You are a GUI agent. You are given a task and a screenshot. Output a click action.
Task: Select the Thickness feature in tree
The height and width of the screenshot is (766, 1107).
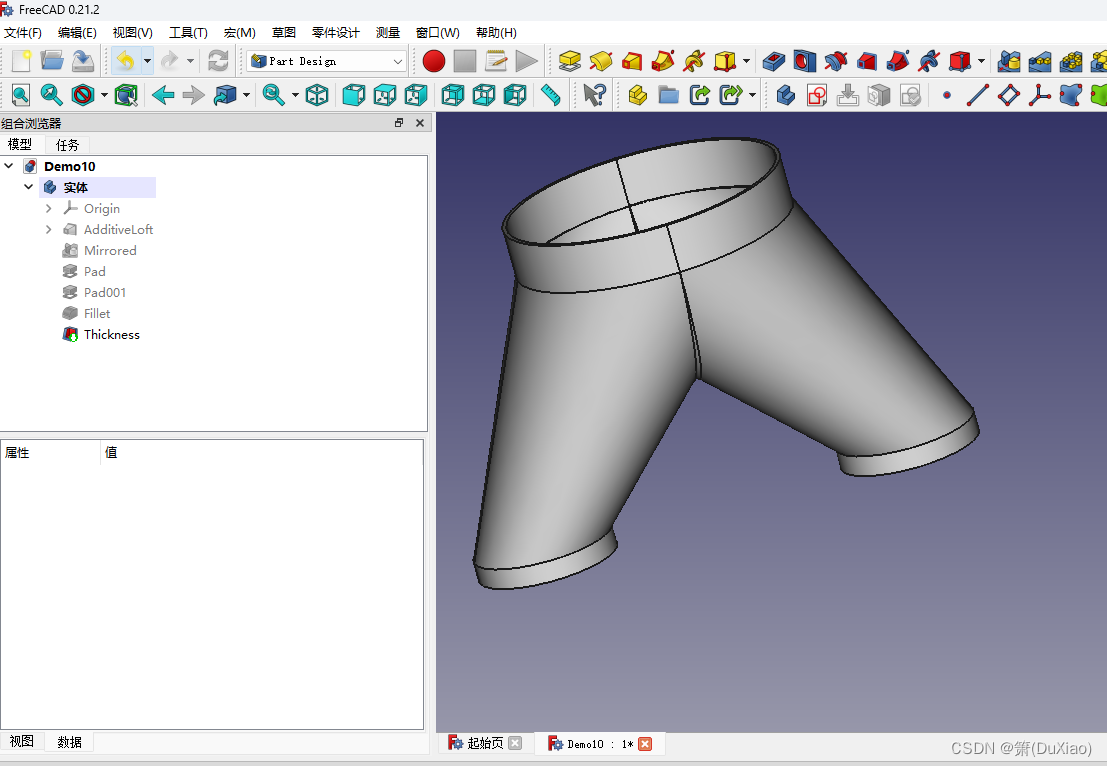coord(112,335)
